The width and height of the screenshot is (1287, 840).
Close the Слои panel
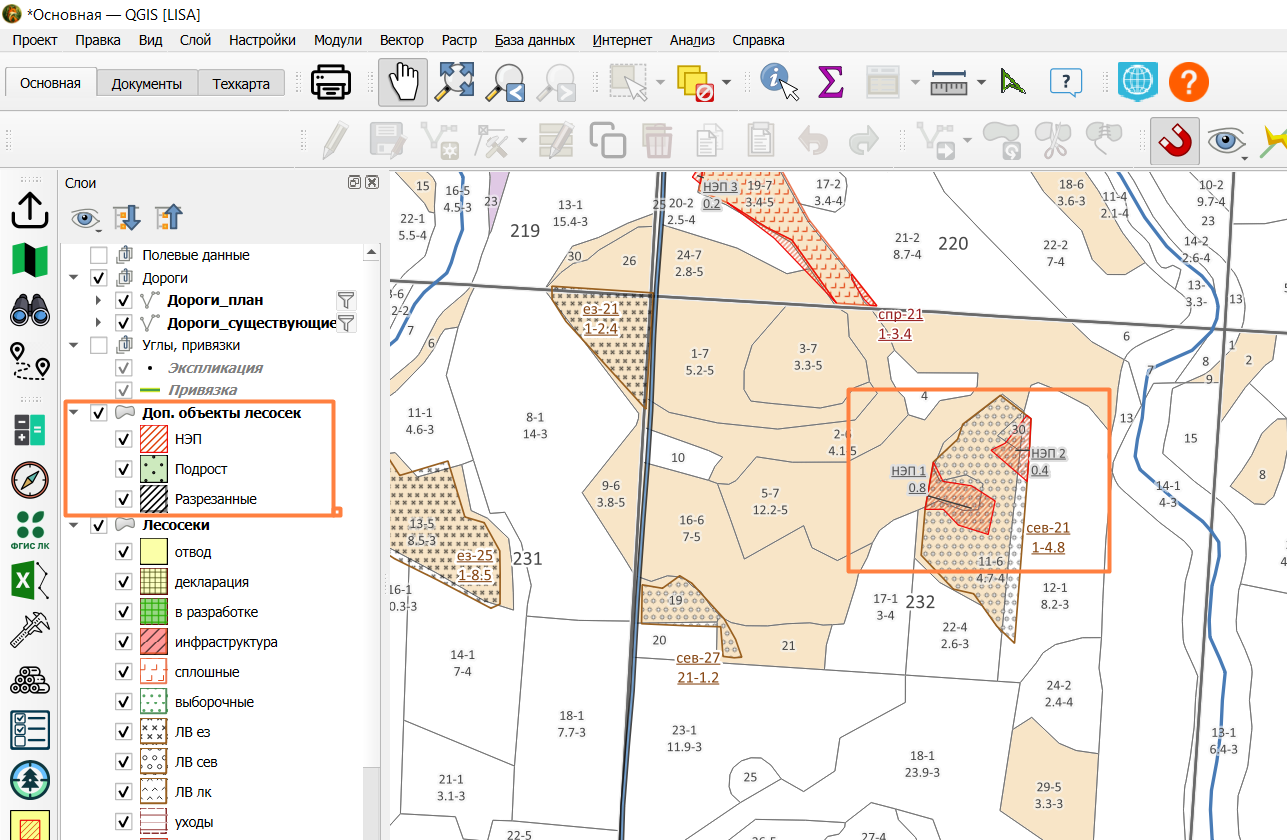pos(372,183)
